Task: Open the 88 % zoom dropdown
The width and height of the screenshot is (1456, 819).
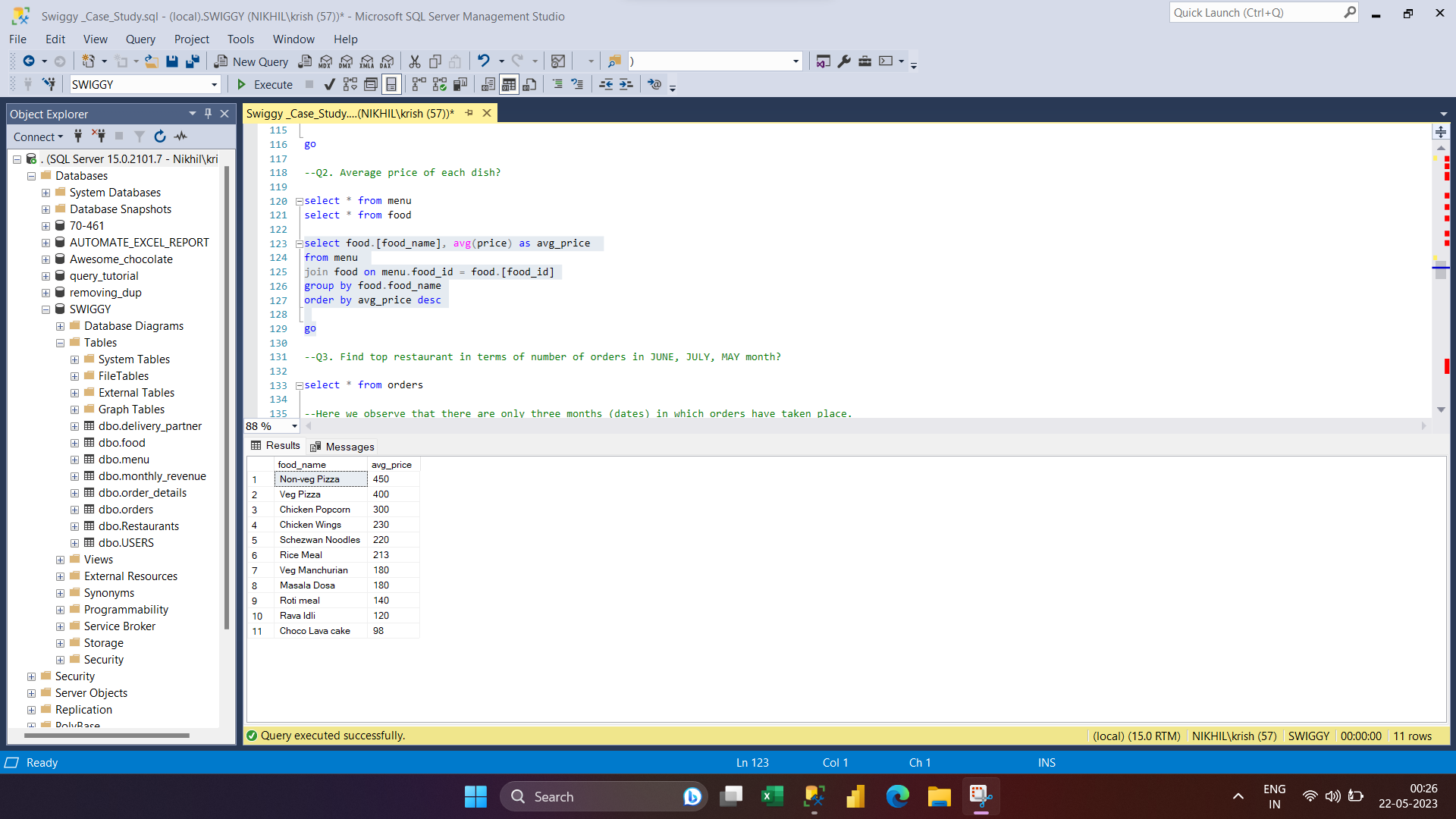Action: click(294, 426)
